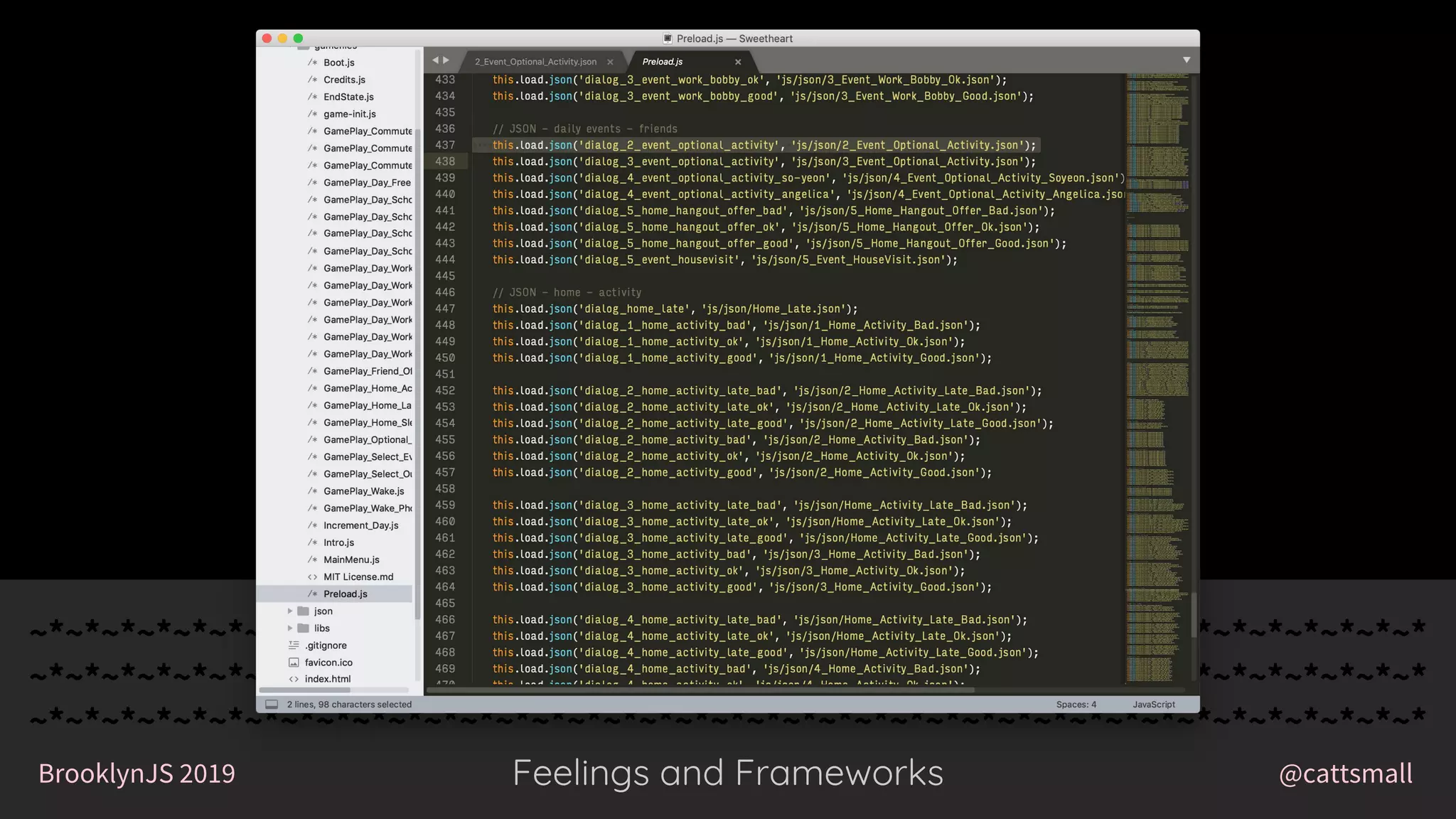Open Spaces: 4 indentation settings
The width and height of the screenshot is (1456, 819).
click(x=1076, y=705)
